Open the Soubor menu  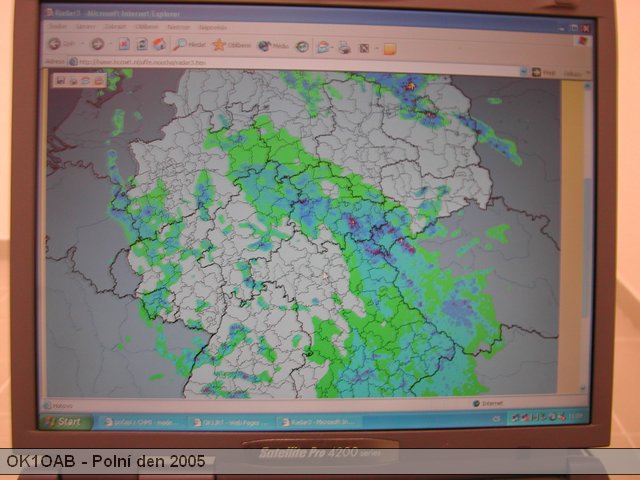click(x=58, y=26)
